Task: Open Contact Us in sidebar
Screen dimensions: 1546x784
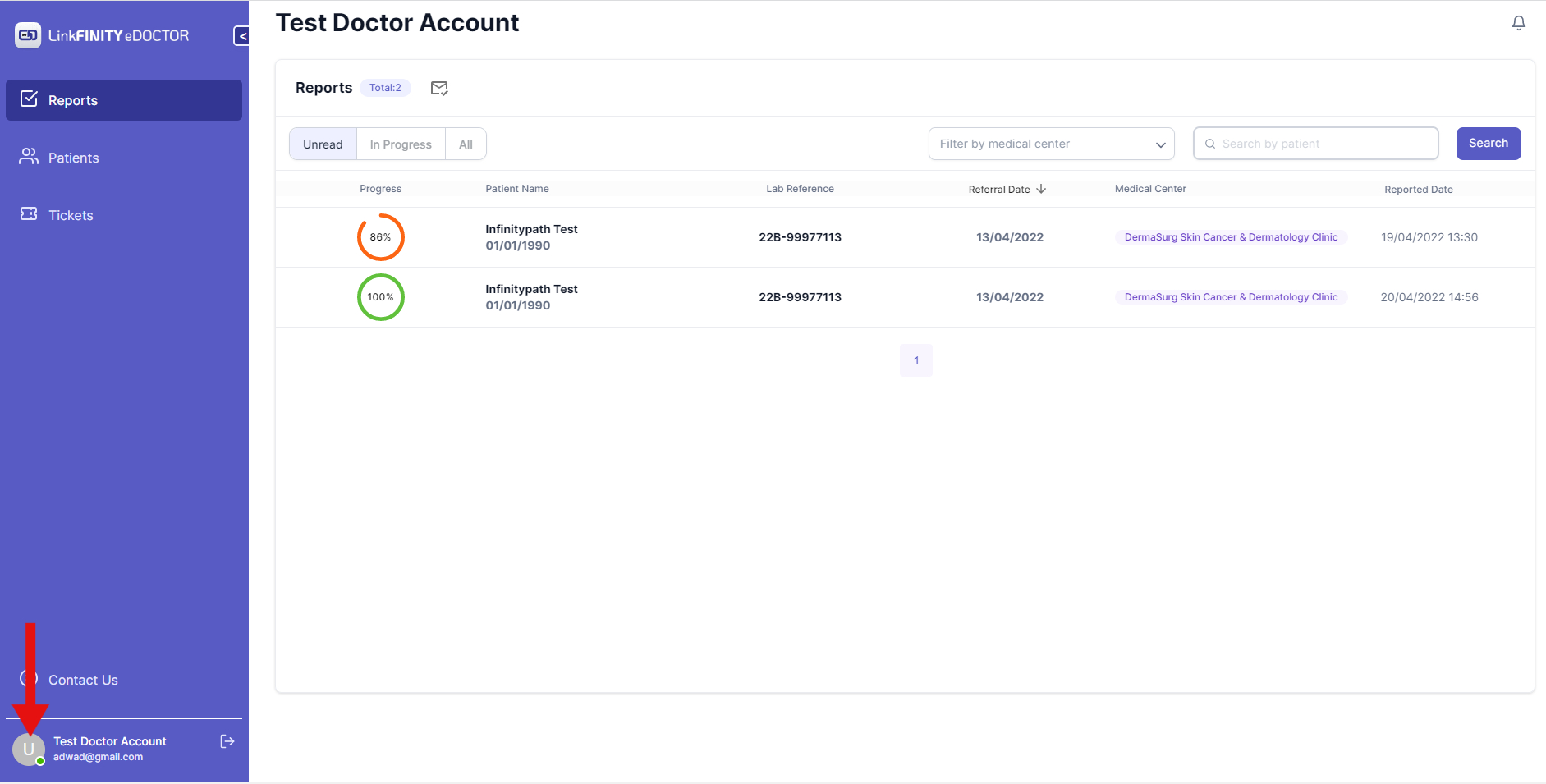Action: tap(82, 680)
